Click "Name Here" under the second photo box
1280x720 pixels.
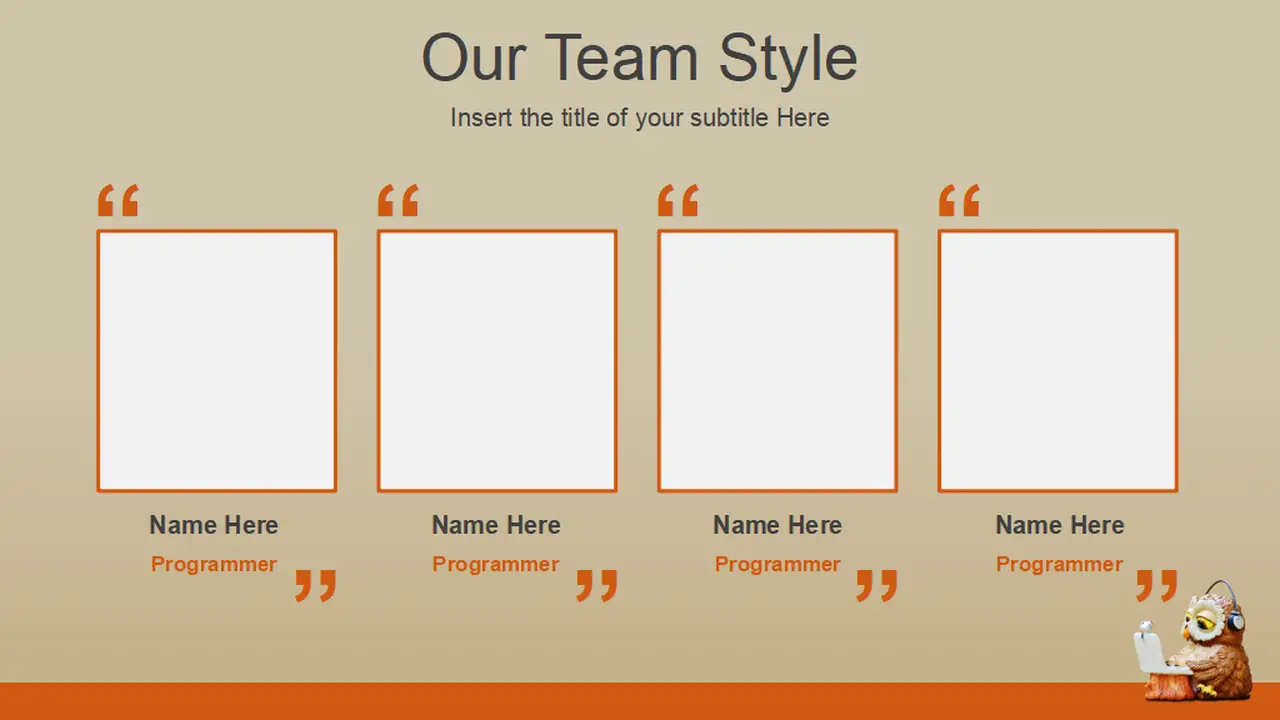pyautogui.click(x=496, y=525)
